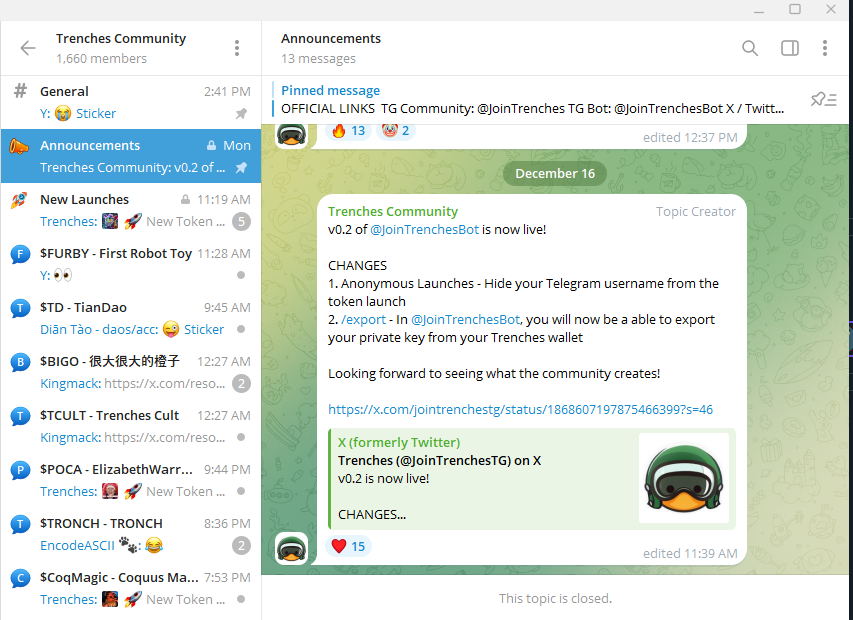Open the Announcements topic header title
Viewport: 853px width, 620px height.
pyautogui.click(x=331, y=39)
